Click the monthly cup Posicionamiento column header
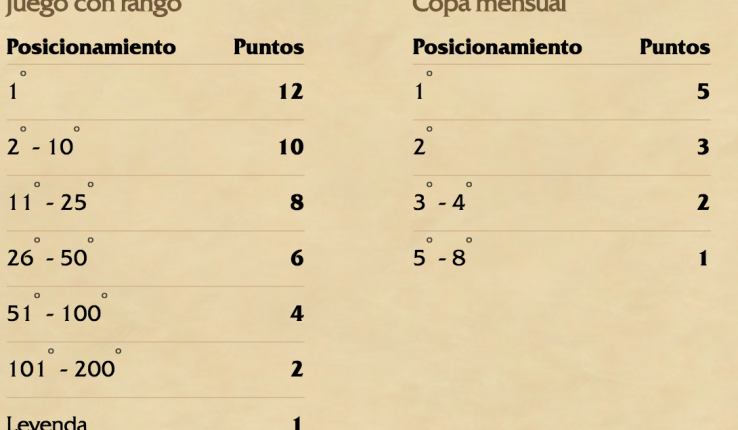 tap(497, 47)
